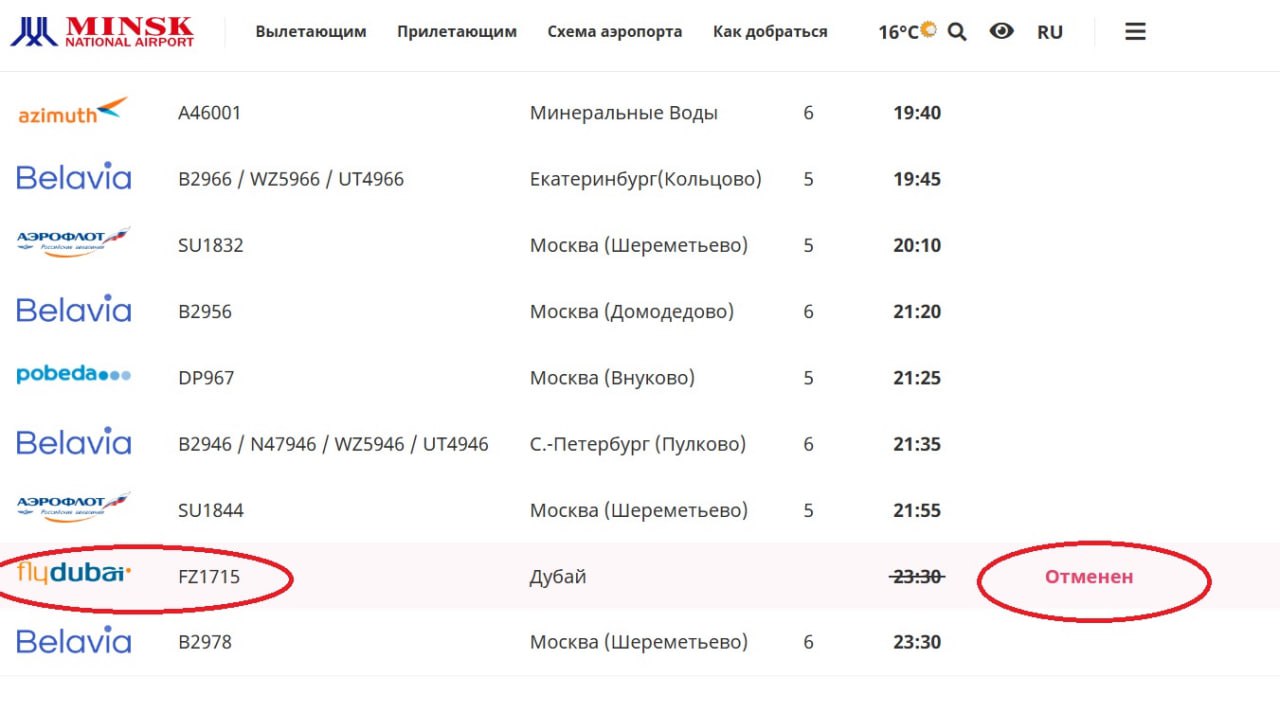Screen dimensions: 1280x712
Task: Click the 16°C weather indicator
Action: [906, 32]
